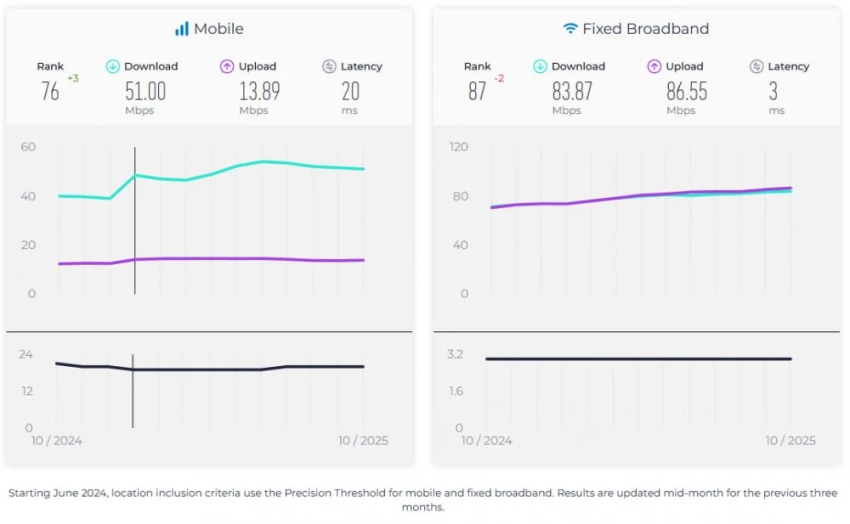This screenshot has height=524, width=850.
Task: Click the Mobile bar-chart signal icon
Action: 182,29
